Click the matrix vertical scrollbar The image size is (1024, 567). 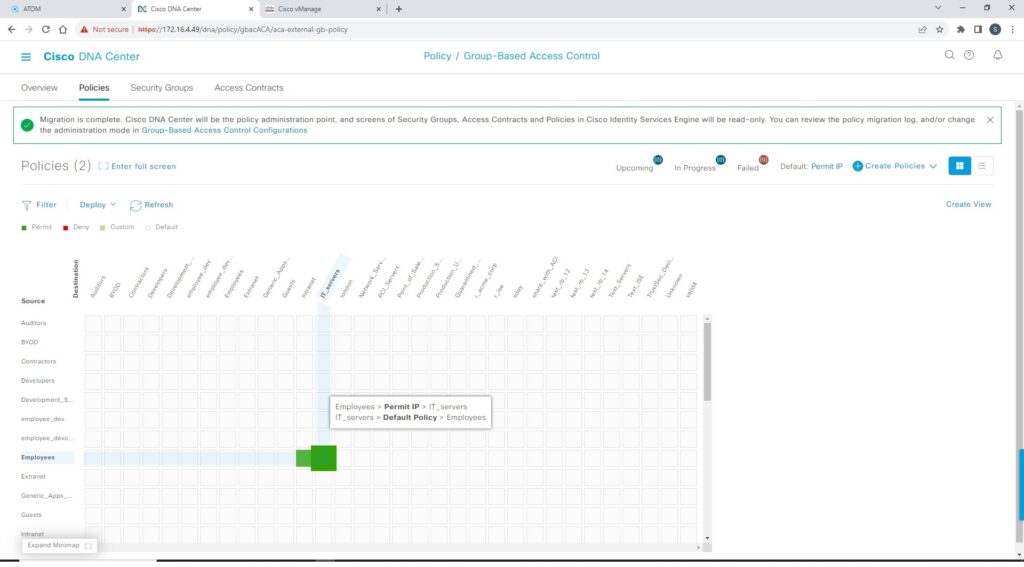(707, 362)
